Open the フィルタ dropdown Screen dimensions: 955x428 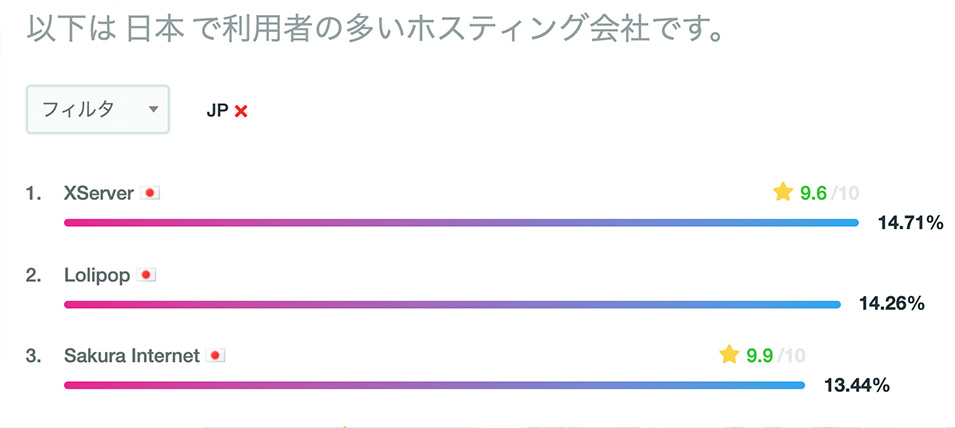point(97,110)
